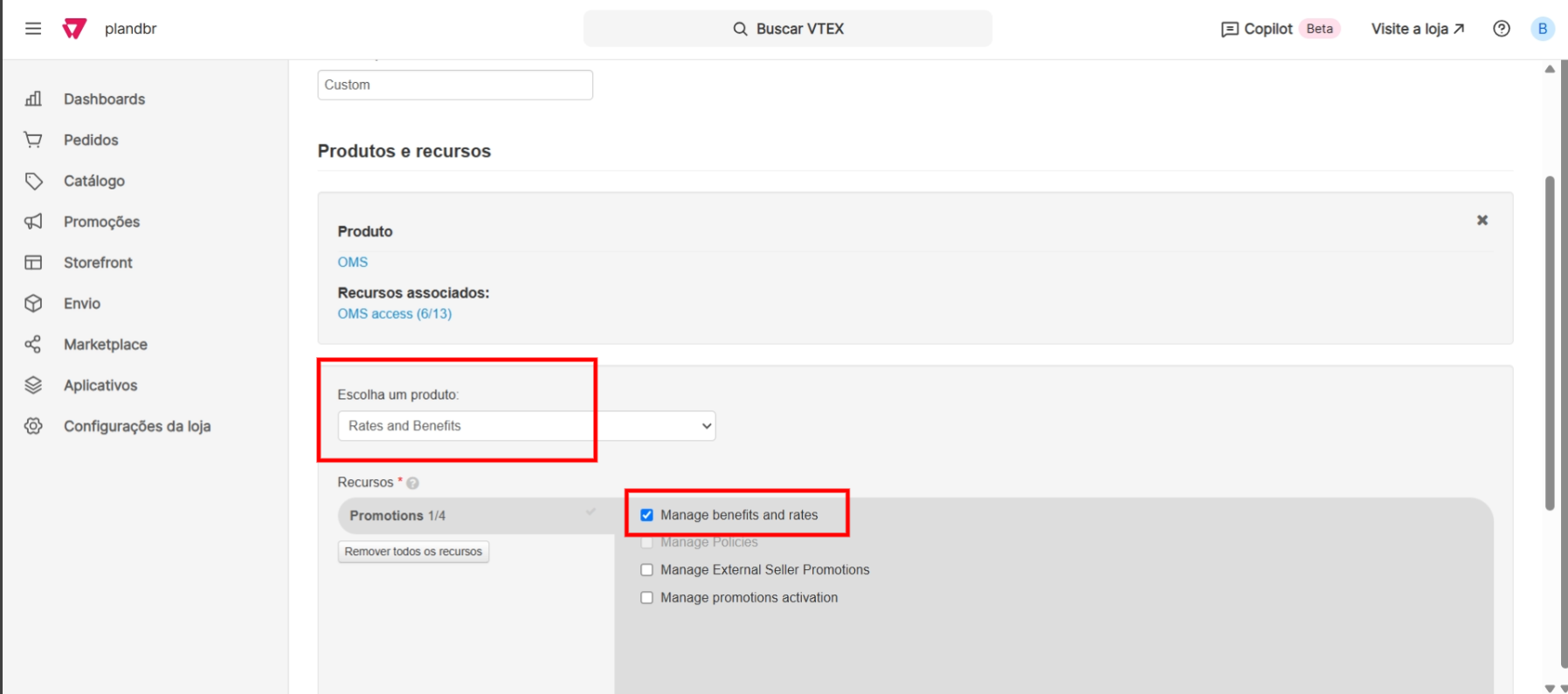
Task: Click the search magnifier icon
Action: [x=740, y=29]
